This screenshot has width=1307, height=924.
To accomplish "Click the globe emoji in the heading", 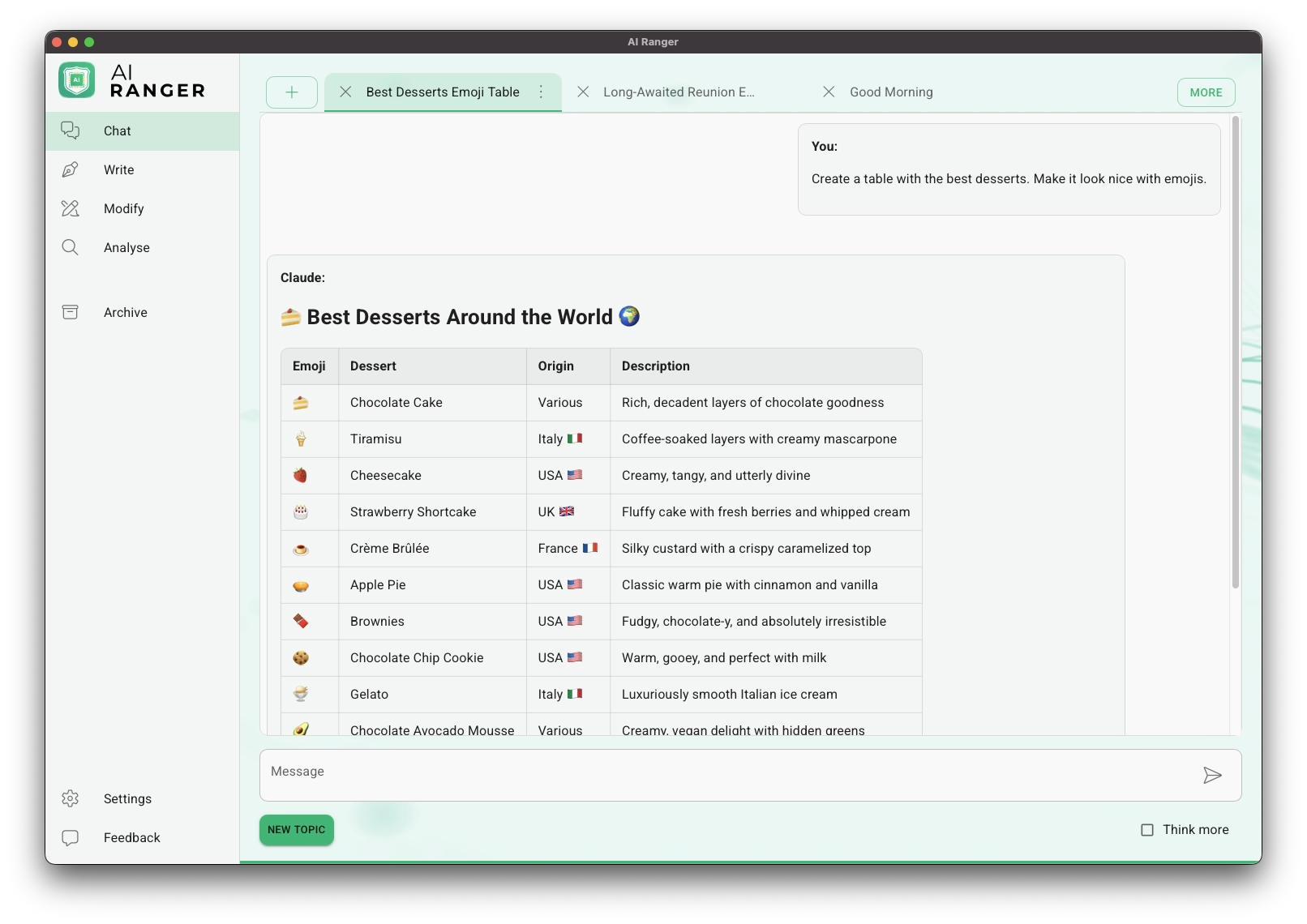I will (x=629, y=316).
